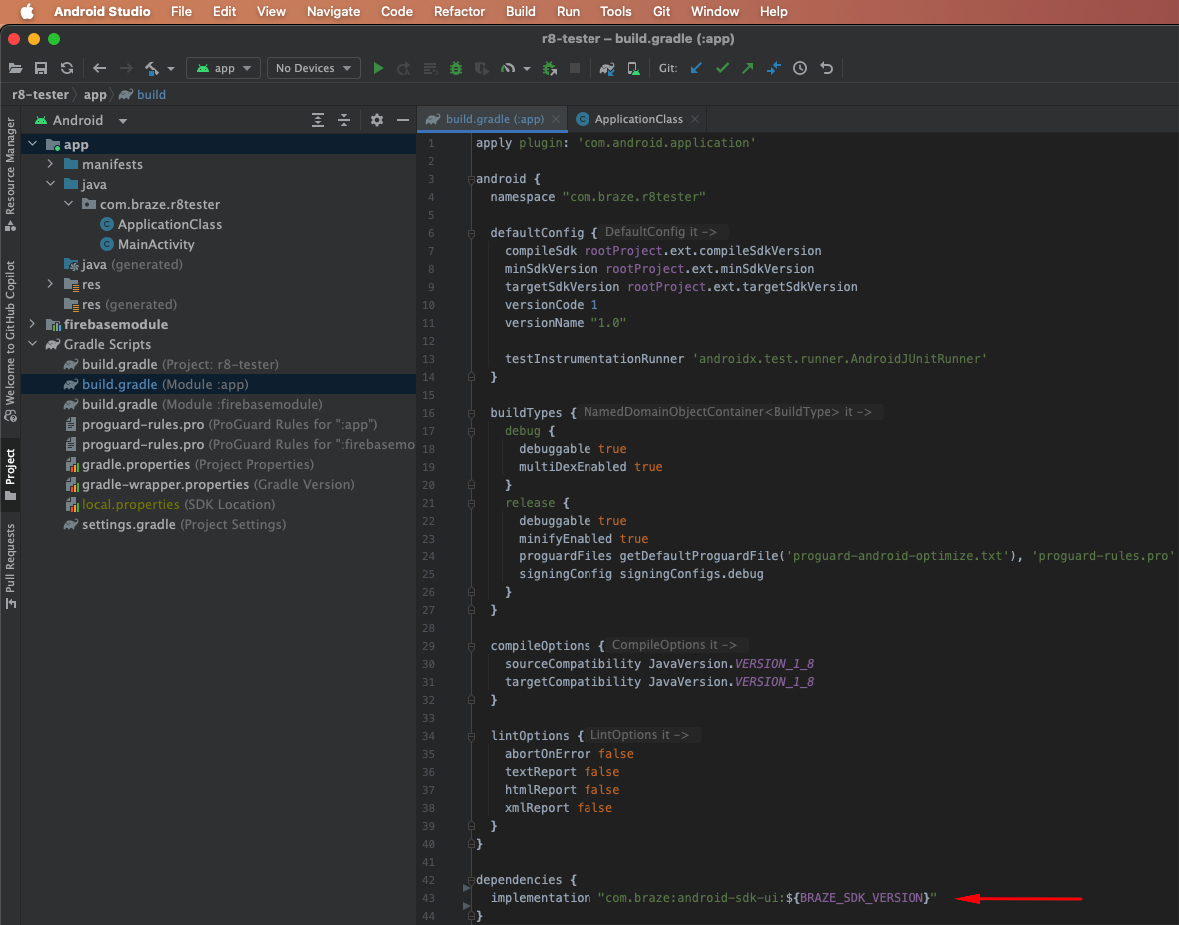Click the Git Rollback undo icon
Viewport: 1179px width, 925px height.
826,68
